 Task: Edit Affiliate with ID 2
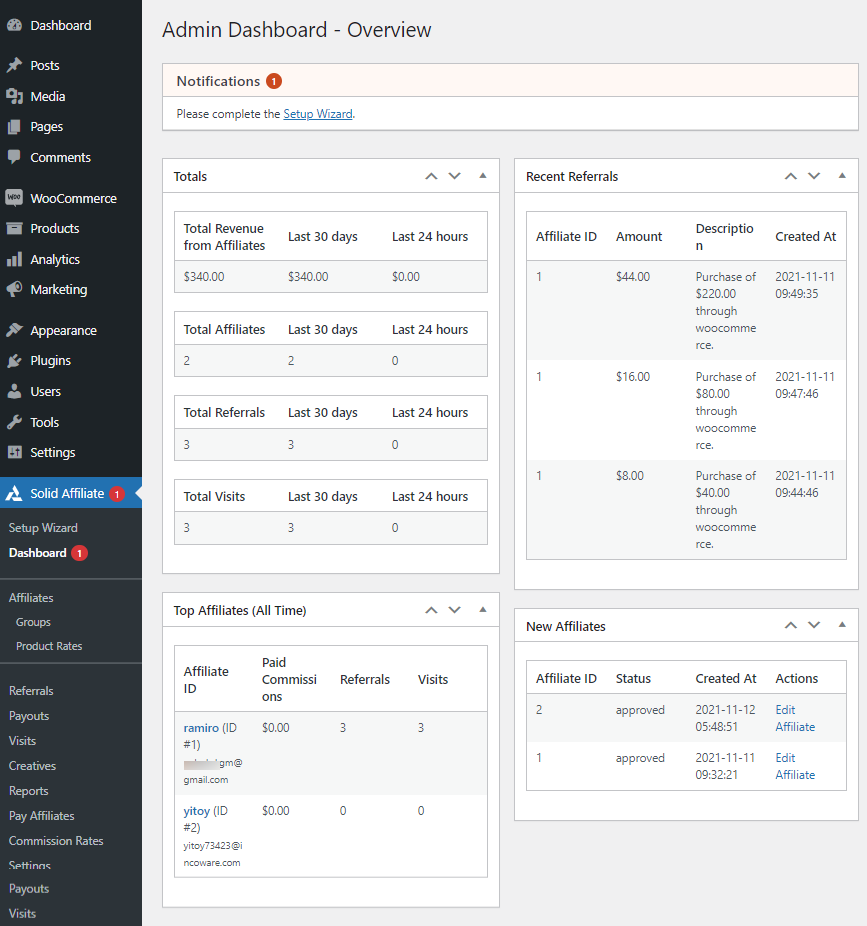point(794,718)
